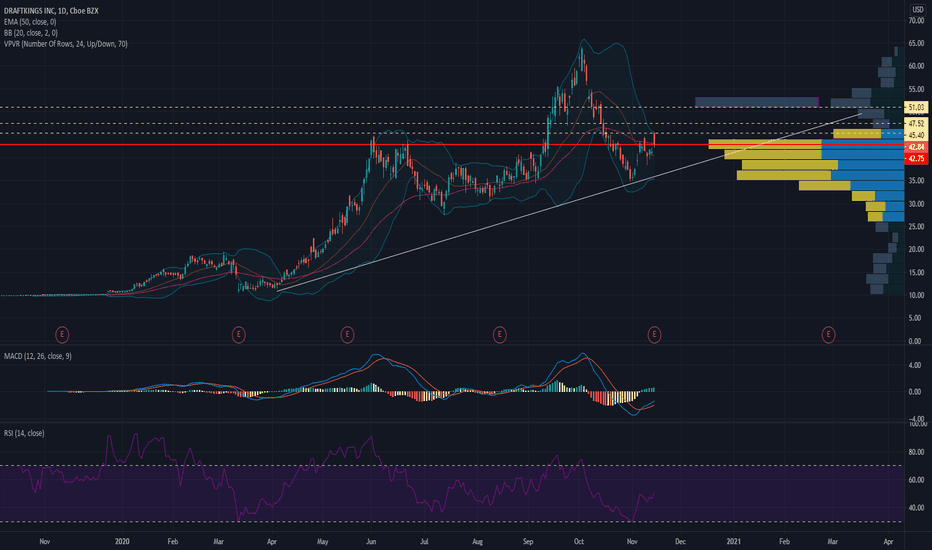Click the RSI (14, close) legend
This screenshot has width=932, height=550.
point(24,433)
